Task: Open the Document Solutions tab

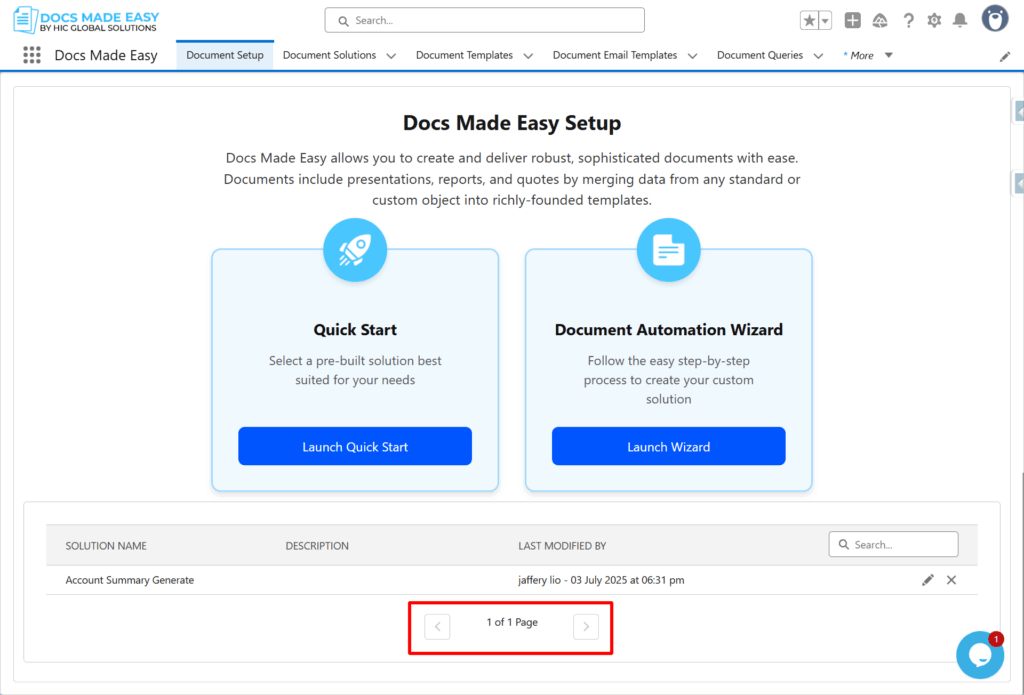Action: [x=329, y=56]
